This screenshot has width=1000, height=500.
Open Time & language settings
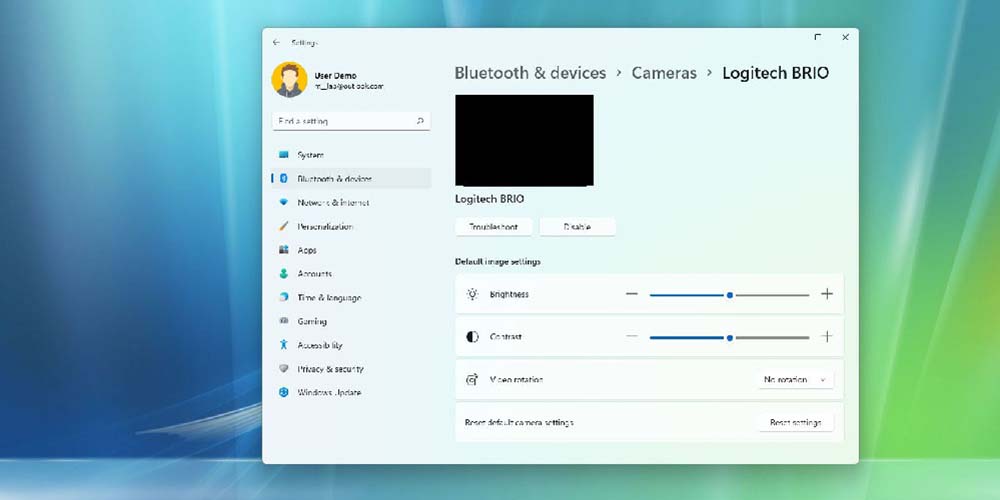click(x=329, y=298)
